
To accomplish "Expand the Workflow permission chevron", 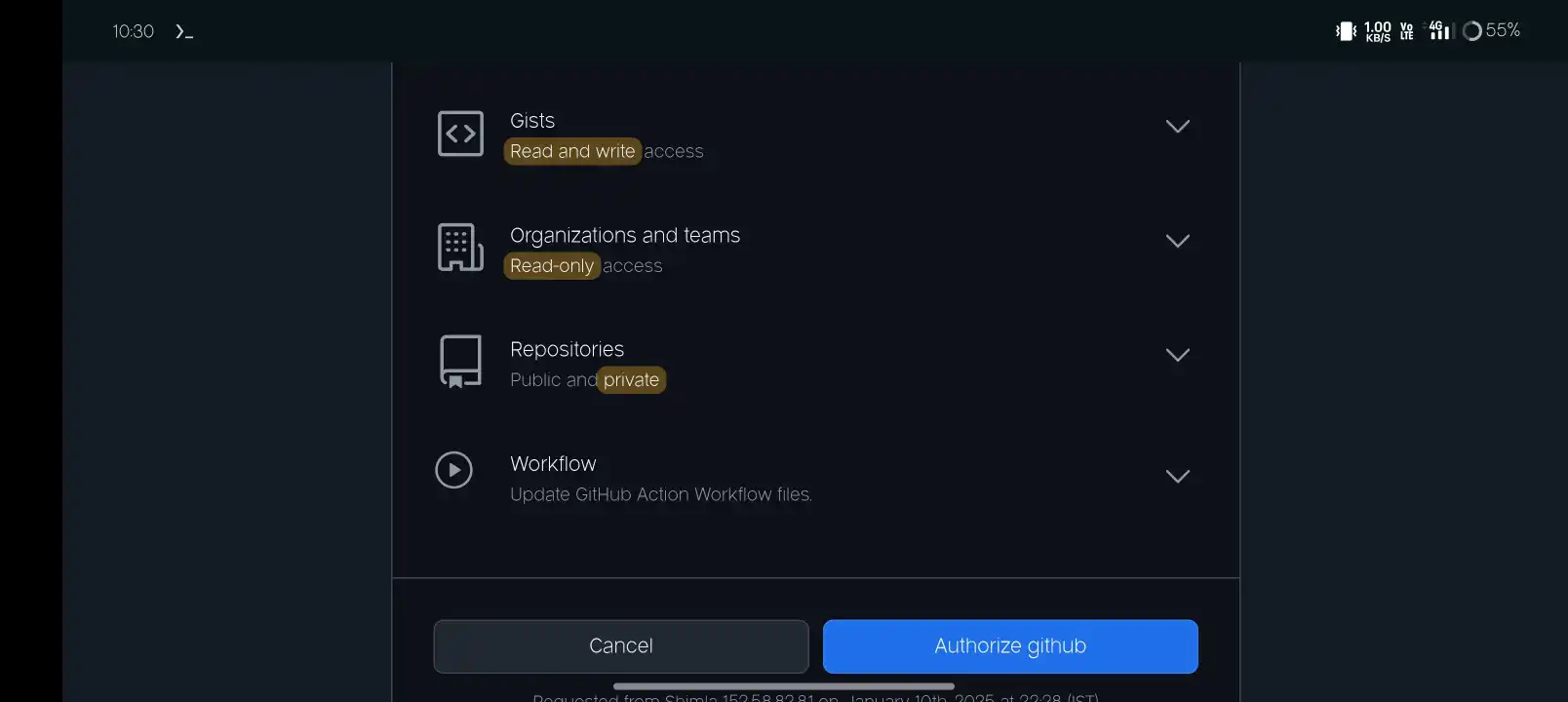I will 1178,476.
